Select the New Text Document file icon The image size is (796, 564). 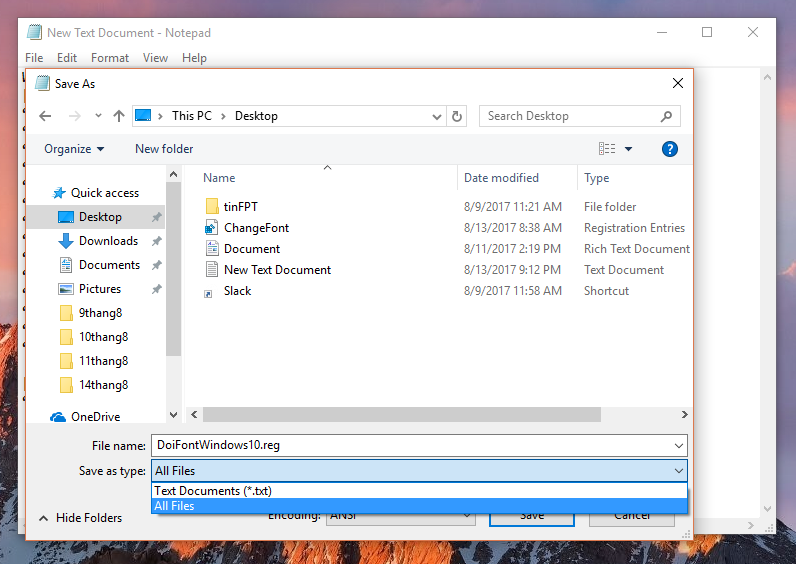click(212, 270)
